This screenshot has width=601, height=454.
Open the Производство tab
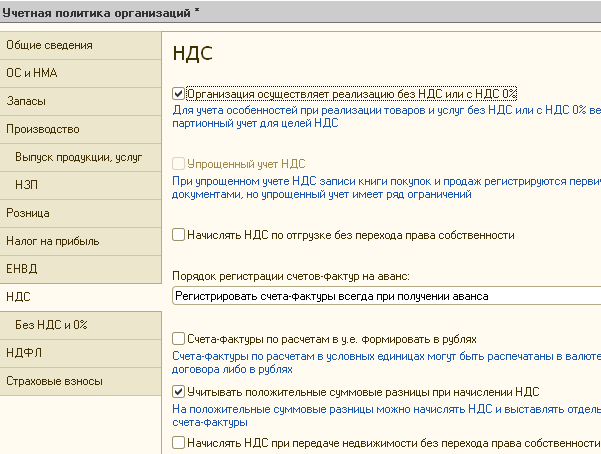pos(80,129)
